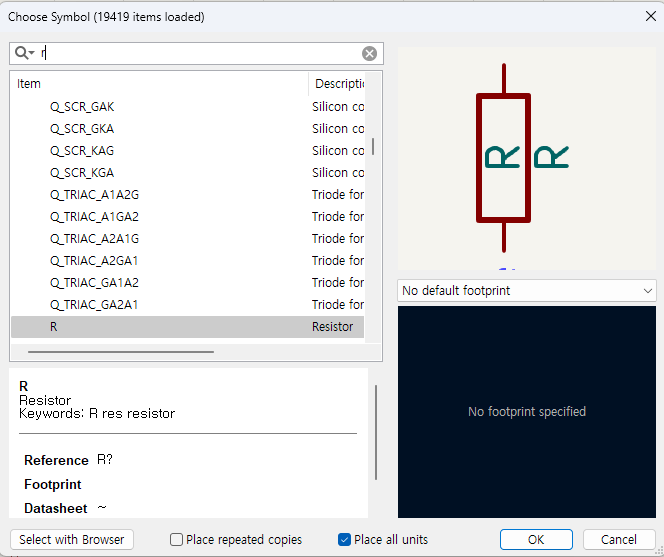The width and height of the screenshot is (664, 557).
Task: Enable Place repeated copies checkbox
Action: tap(176, 540)
